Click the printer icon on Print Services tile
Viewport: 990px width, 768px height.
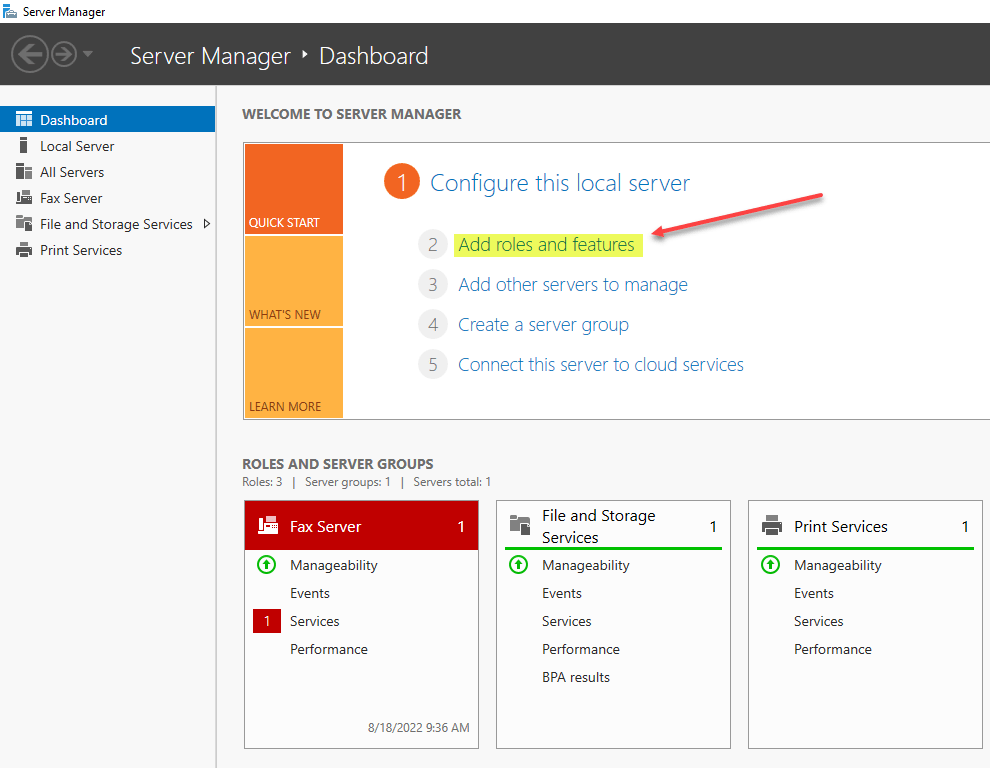coord(772,525)
